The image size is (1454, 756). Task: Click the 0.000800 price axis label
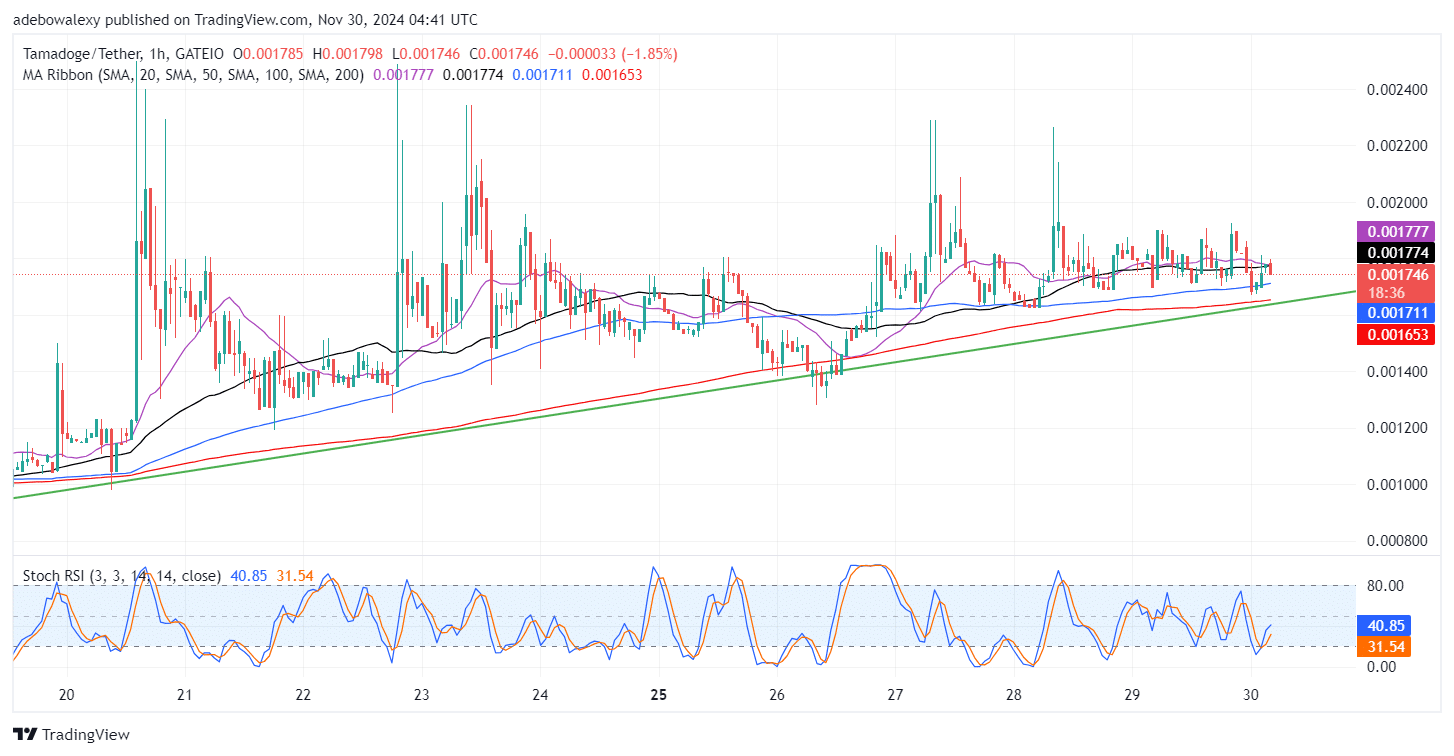[1397, 541]
